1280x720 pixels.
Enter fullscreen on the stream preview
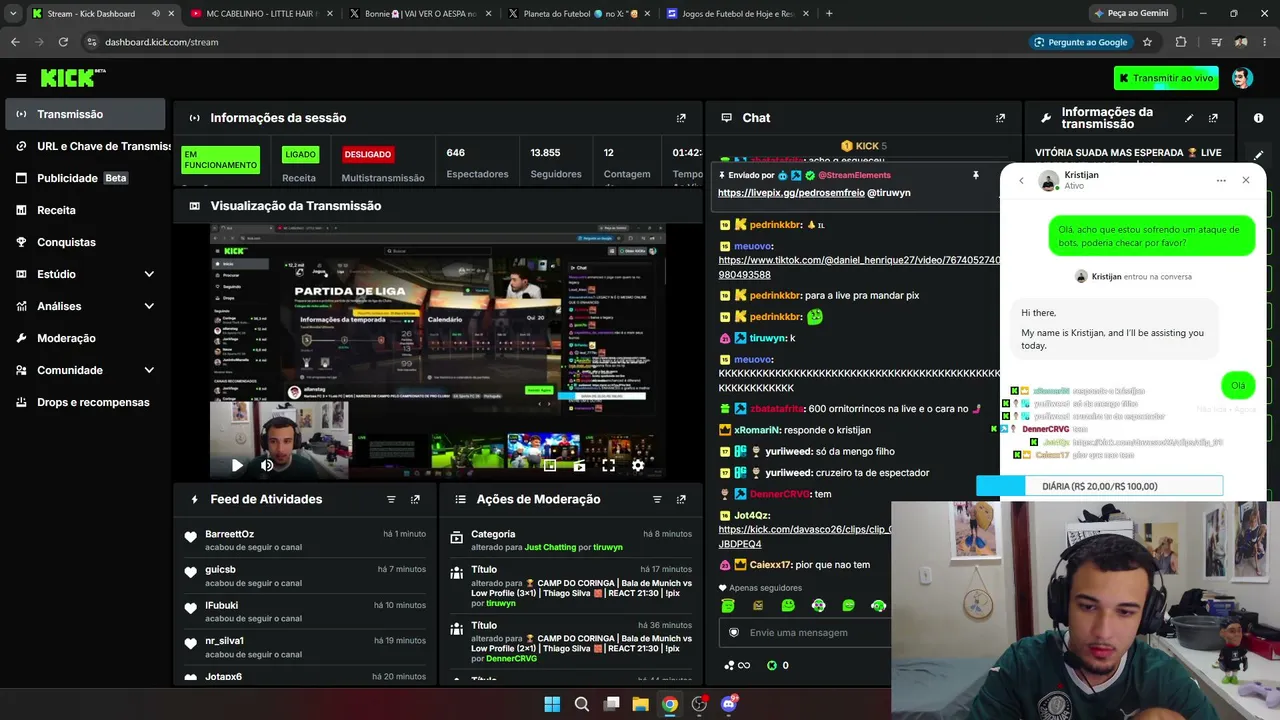coord(608,465)
